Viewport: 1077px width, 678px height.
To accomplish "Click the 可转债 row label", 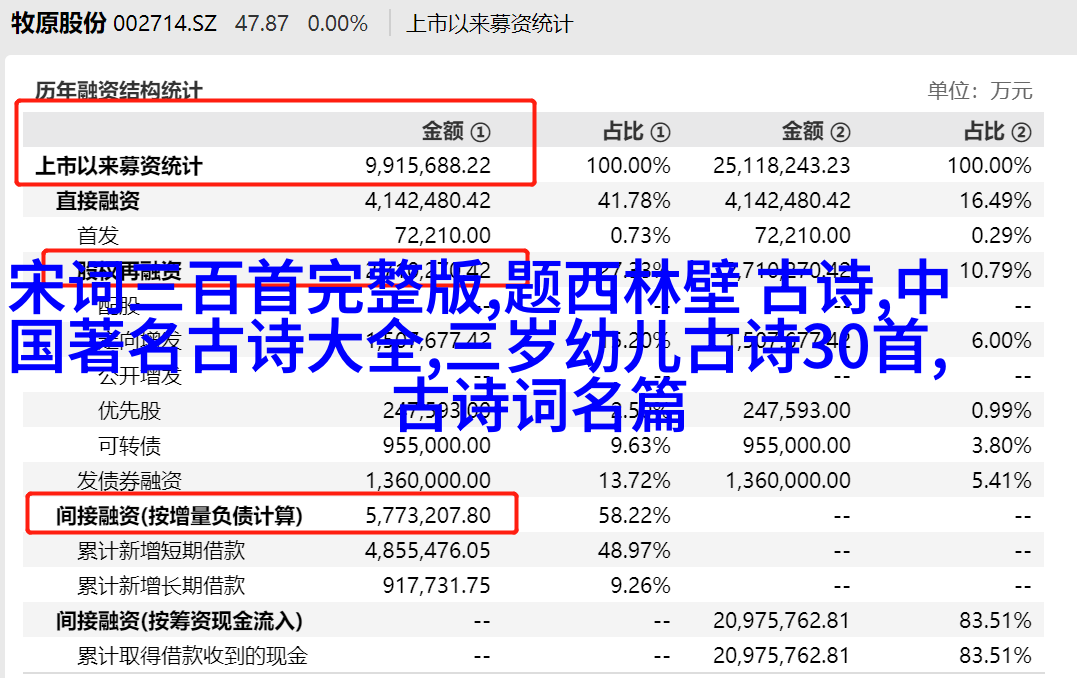I will [x=129, y=447].
